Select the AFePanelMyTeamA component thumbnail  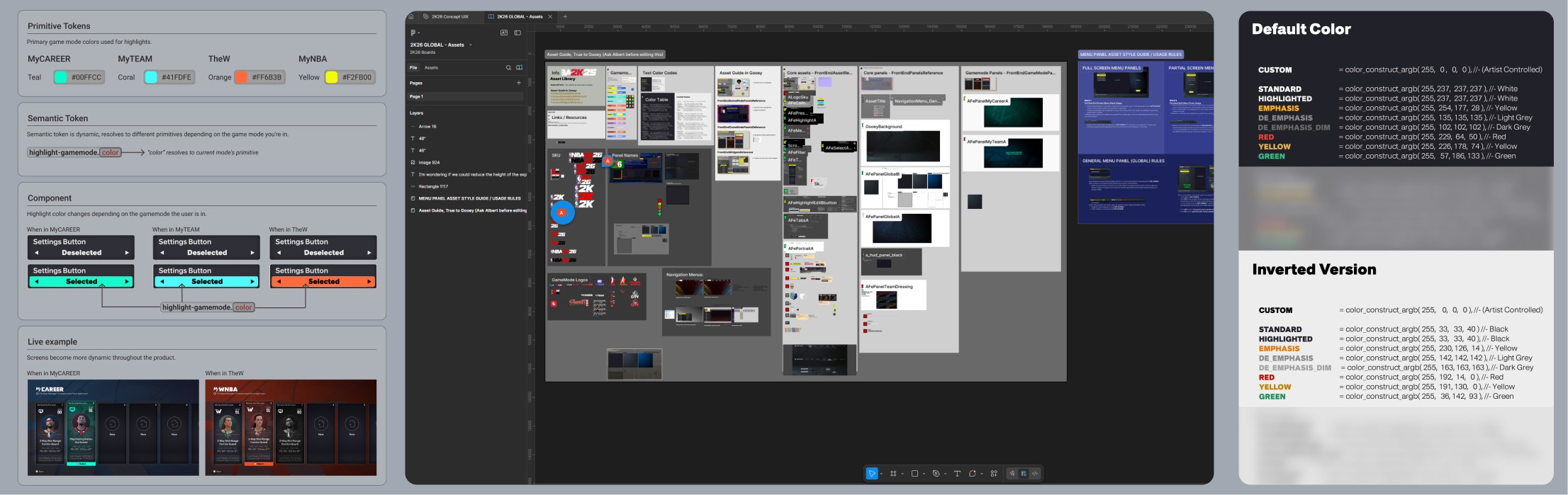pos(1011,152)
